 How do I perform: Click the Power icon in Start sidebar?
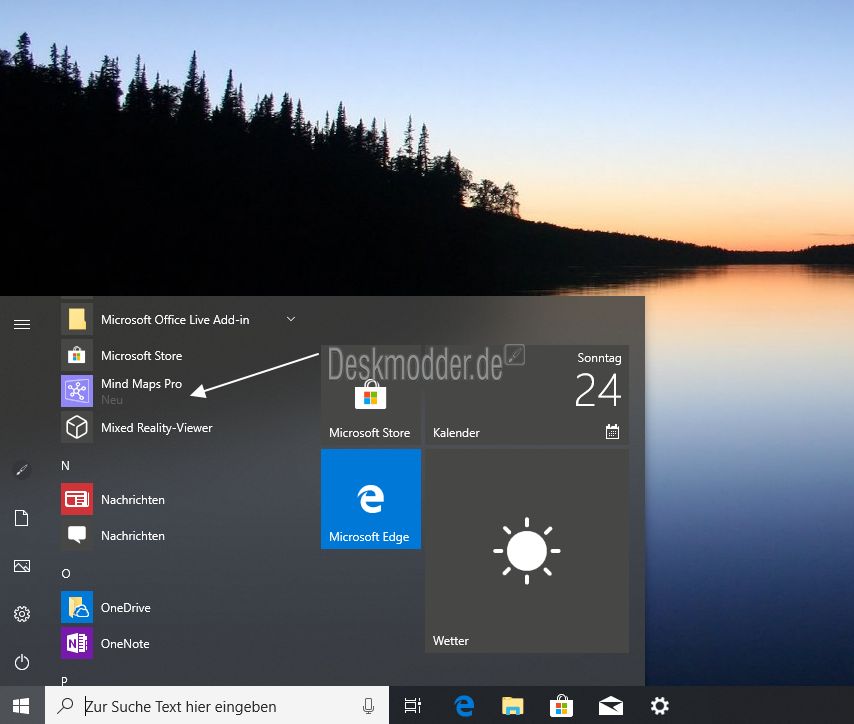[22, 662]
